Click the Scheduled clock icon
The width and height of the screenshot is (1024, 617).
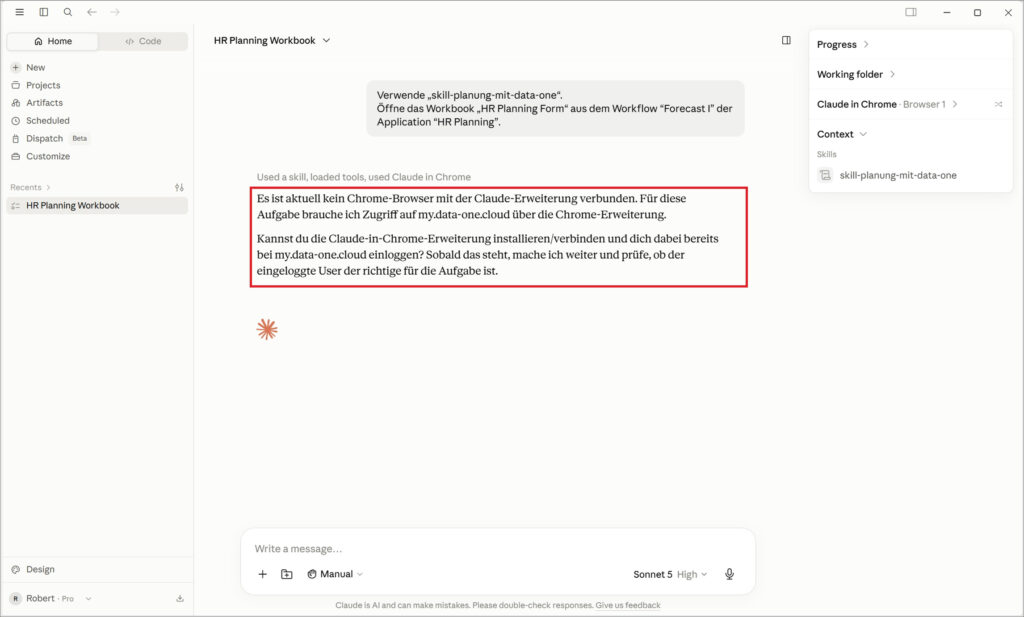[16, 121]
